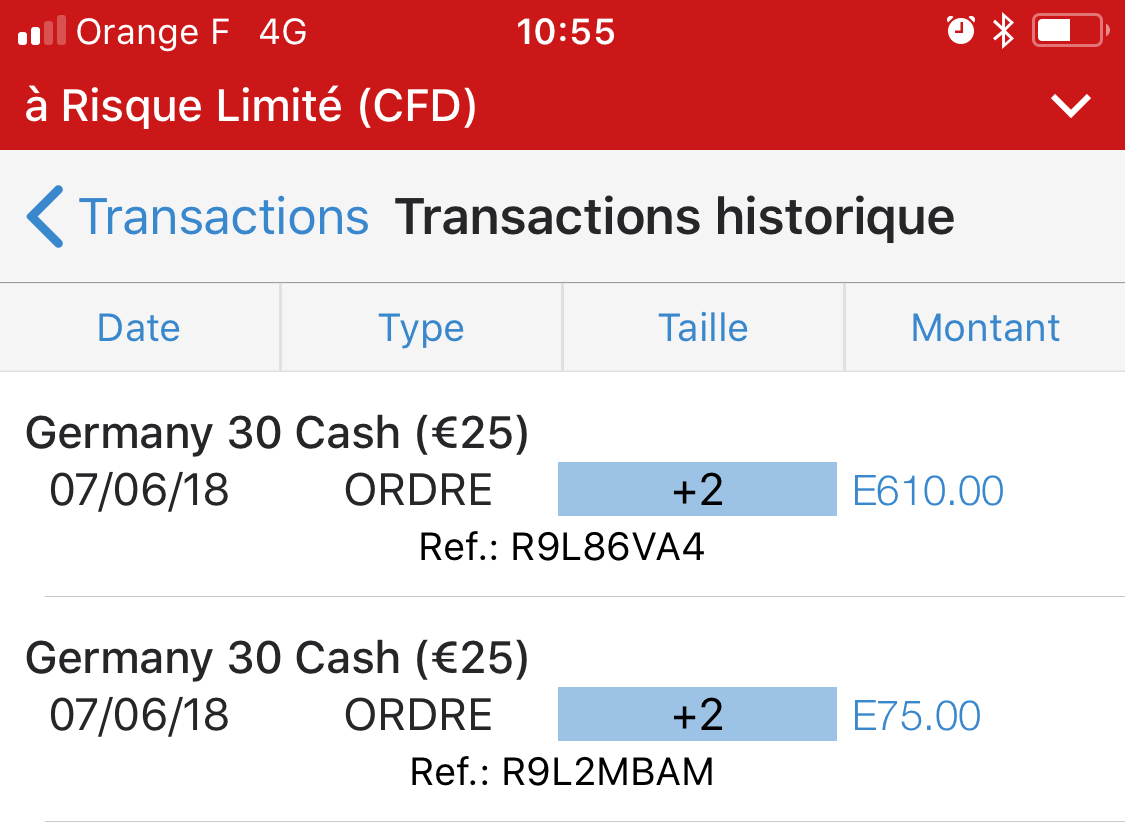Open transaction with Ref. R9L86VA4
The height and width of the screenshot is (823, 1125).
pos(562,548)
